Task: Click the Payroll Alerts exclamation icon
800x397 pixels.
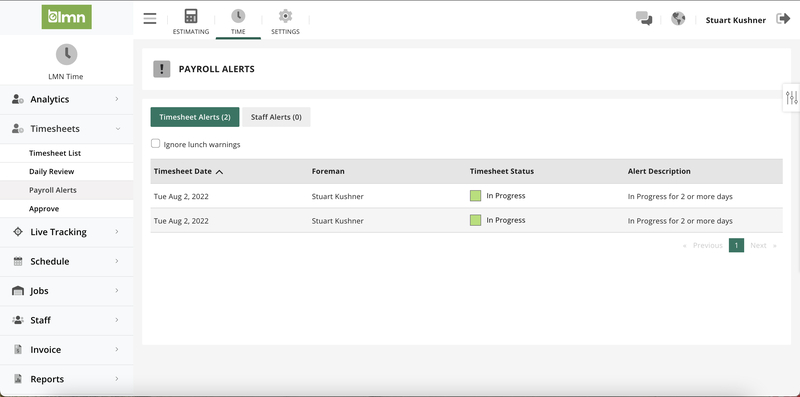Action: (x=162, y=69)
